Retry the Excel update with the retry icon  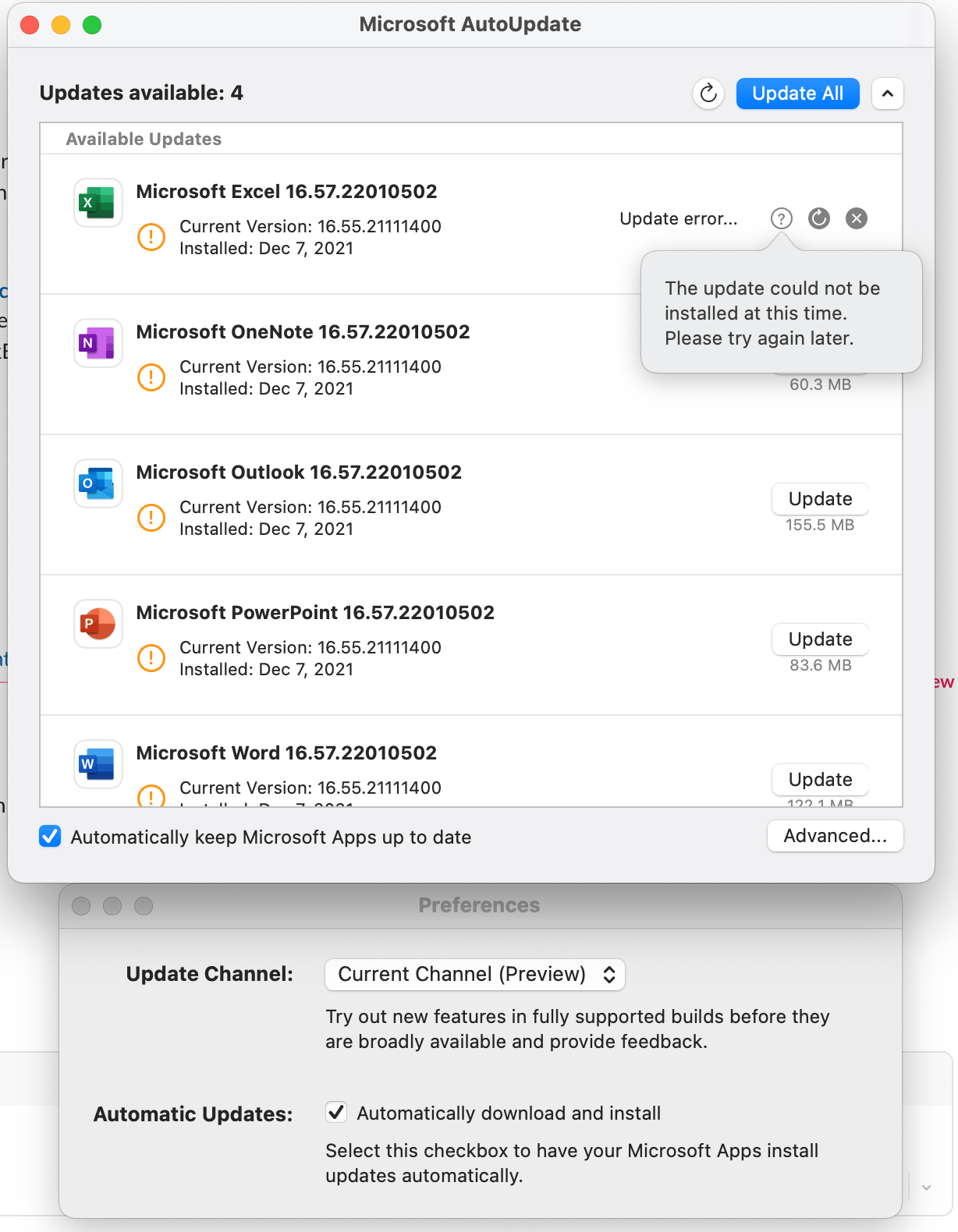pos(818,218)
